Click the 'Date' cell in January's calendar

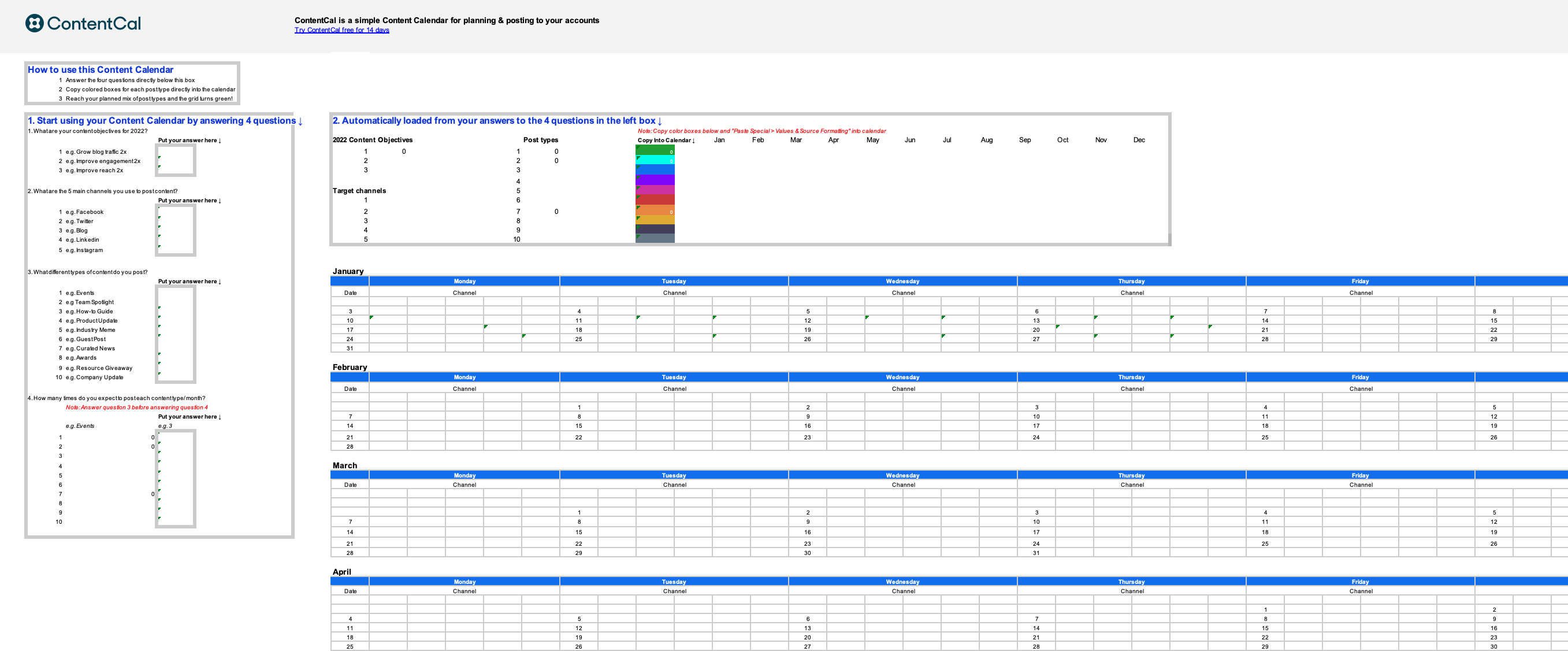tap(350, 293)
